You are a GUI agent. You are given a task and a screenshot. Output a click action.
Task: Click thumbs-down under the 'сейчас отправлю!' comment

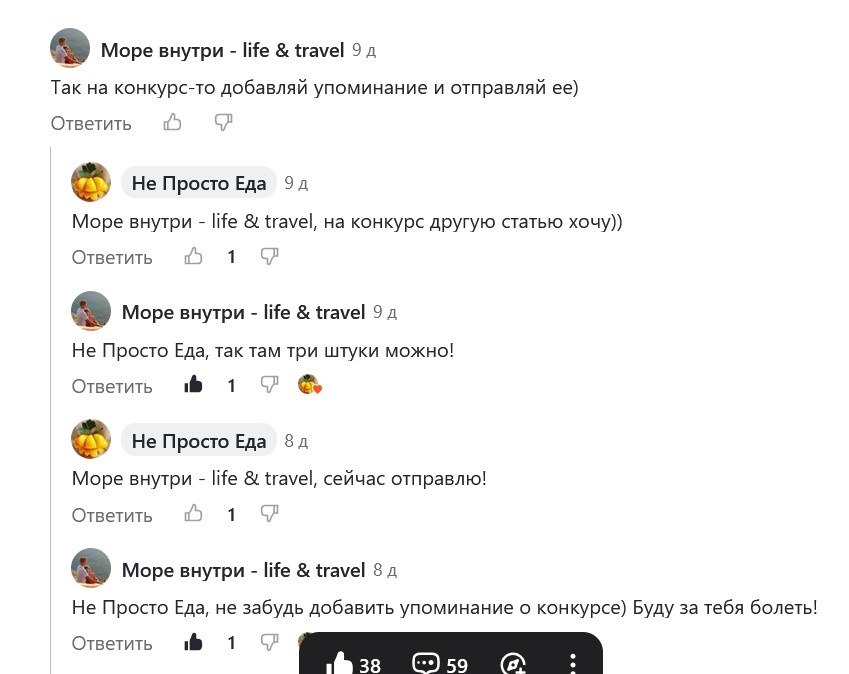(268, 514)
